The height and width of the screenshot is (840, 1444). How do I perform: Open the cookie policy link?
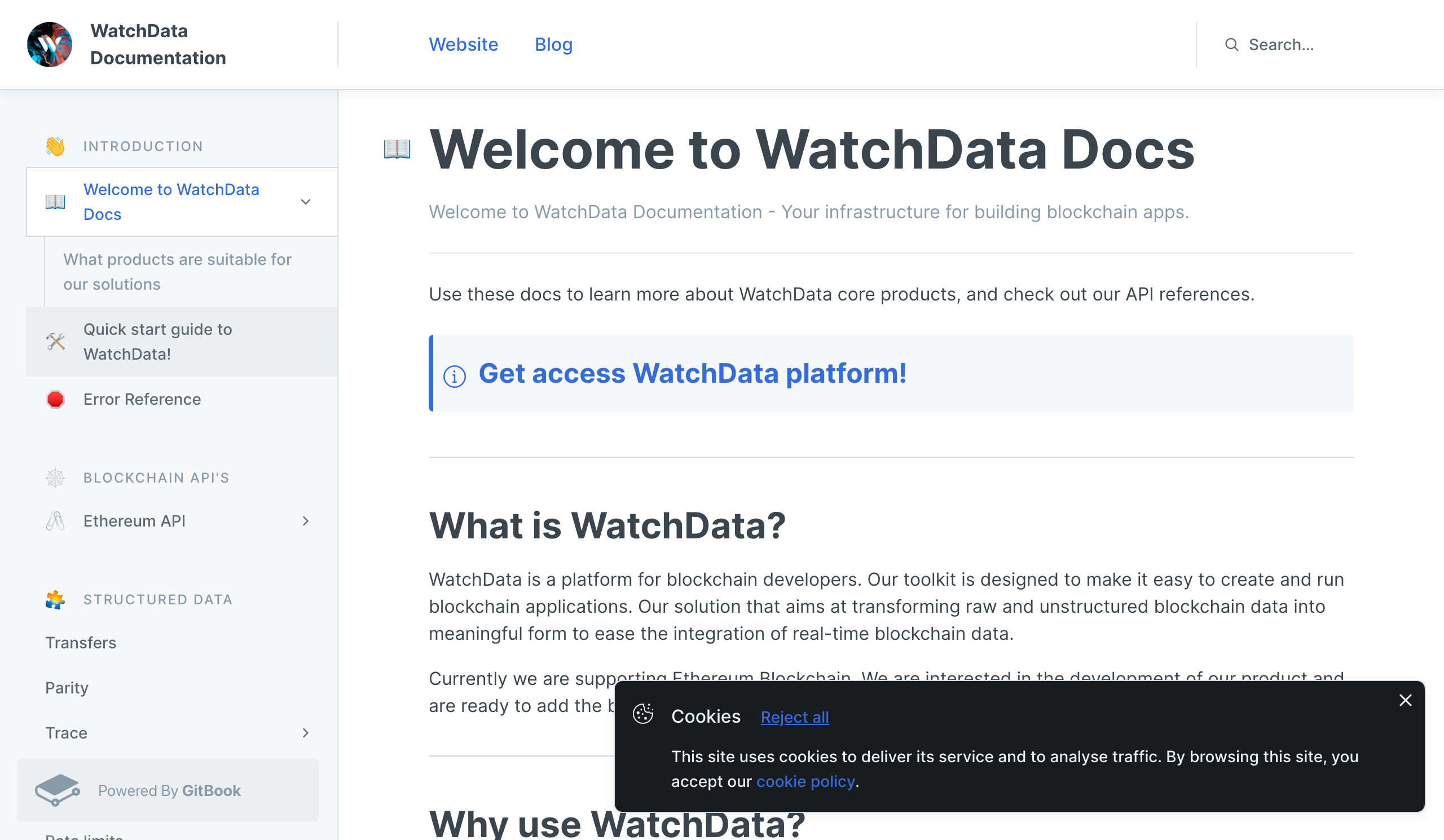tap(805, 781)
